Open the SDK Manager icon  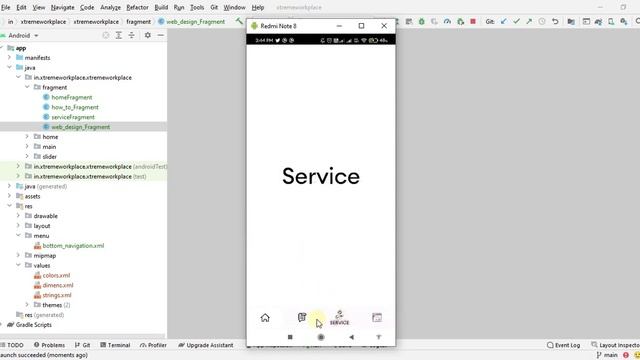pyautogui.click(x=624, y=22)
